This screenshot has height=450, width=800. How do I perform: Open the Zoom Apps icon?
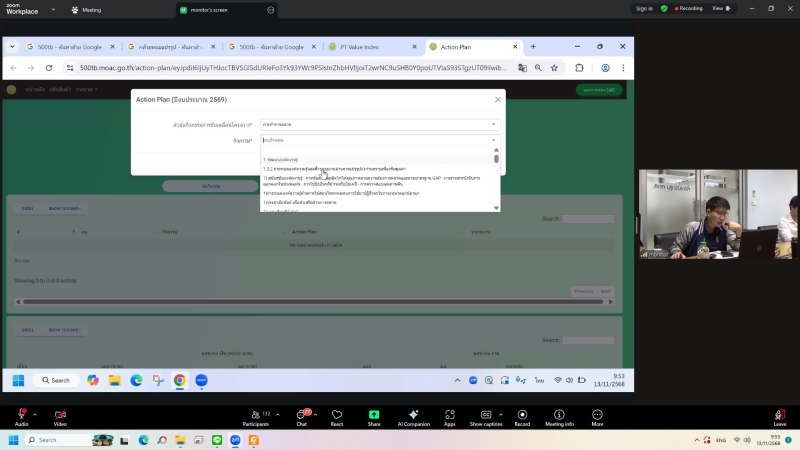[450, 414]
